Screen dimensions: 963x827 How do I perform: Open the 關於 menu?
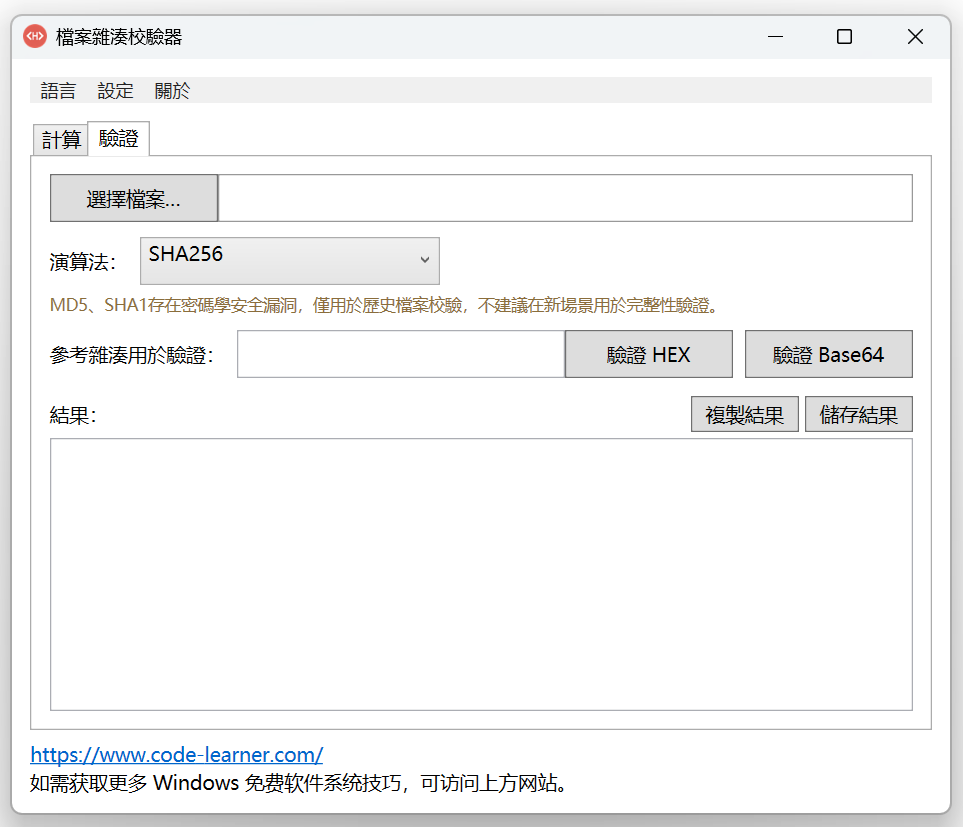click(173, 91)
